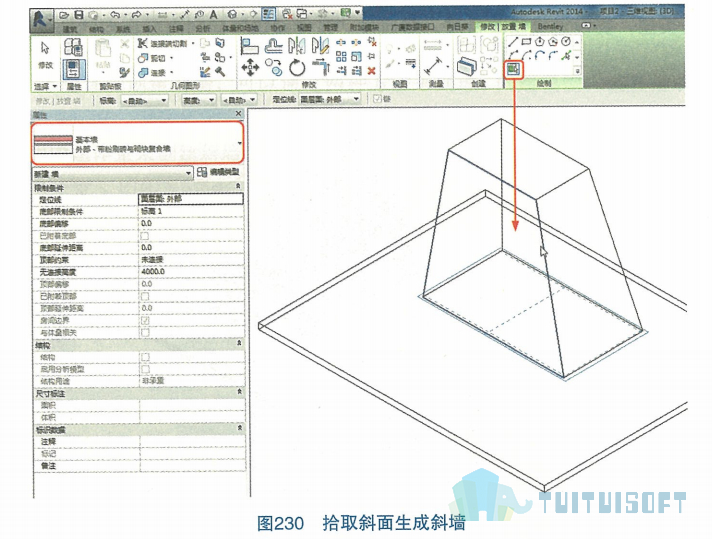Select the Pick Lines draw tool
Screen dimensions: 712x539
[x=566, y=56]
